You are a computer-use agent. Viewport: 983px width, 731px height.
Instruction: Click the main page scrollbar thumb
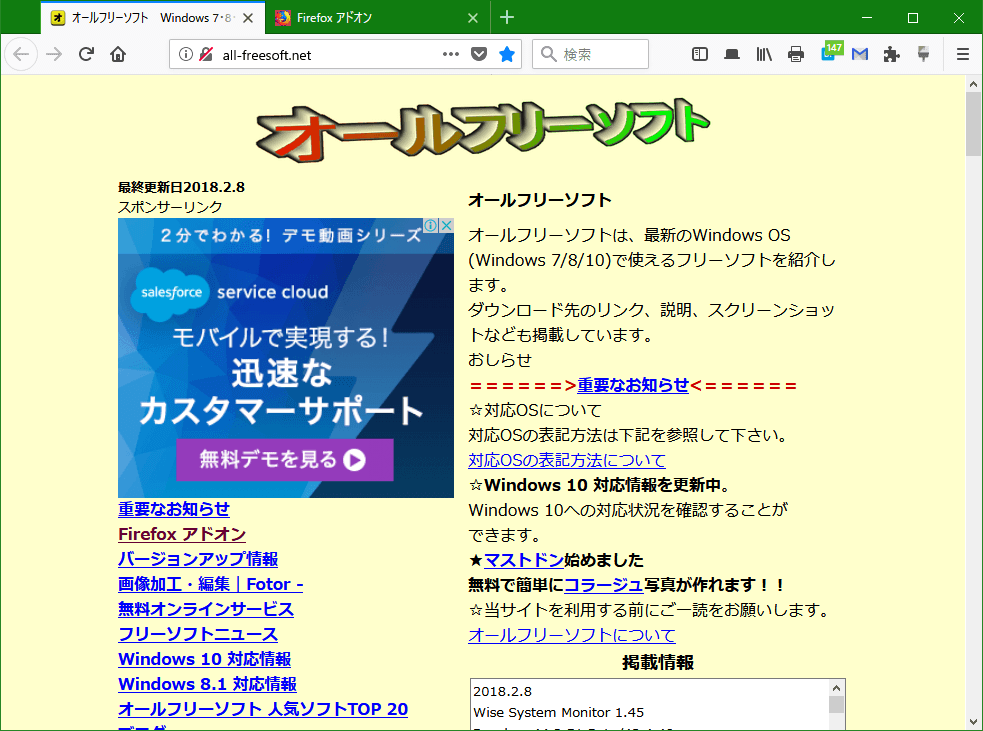(974, 124)
